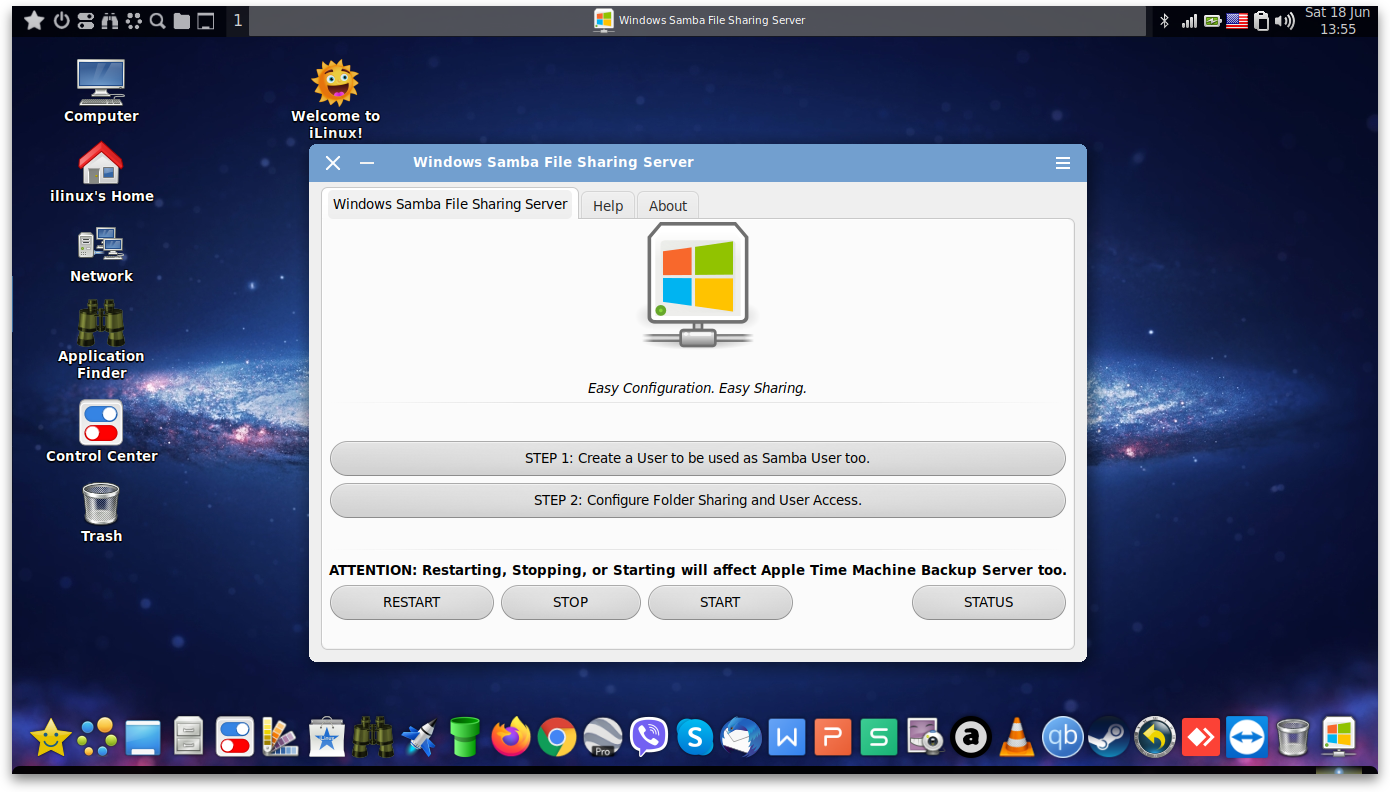Image resolution: width=1390 pixels, height=792 pixels.
Task: Open the rocket launcher icon in the dock
Action: (x=419, y=738)
